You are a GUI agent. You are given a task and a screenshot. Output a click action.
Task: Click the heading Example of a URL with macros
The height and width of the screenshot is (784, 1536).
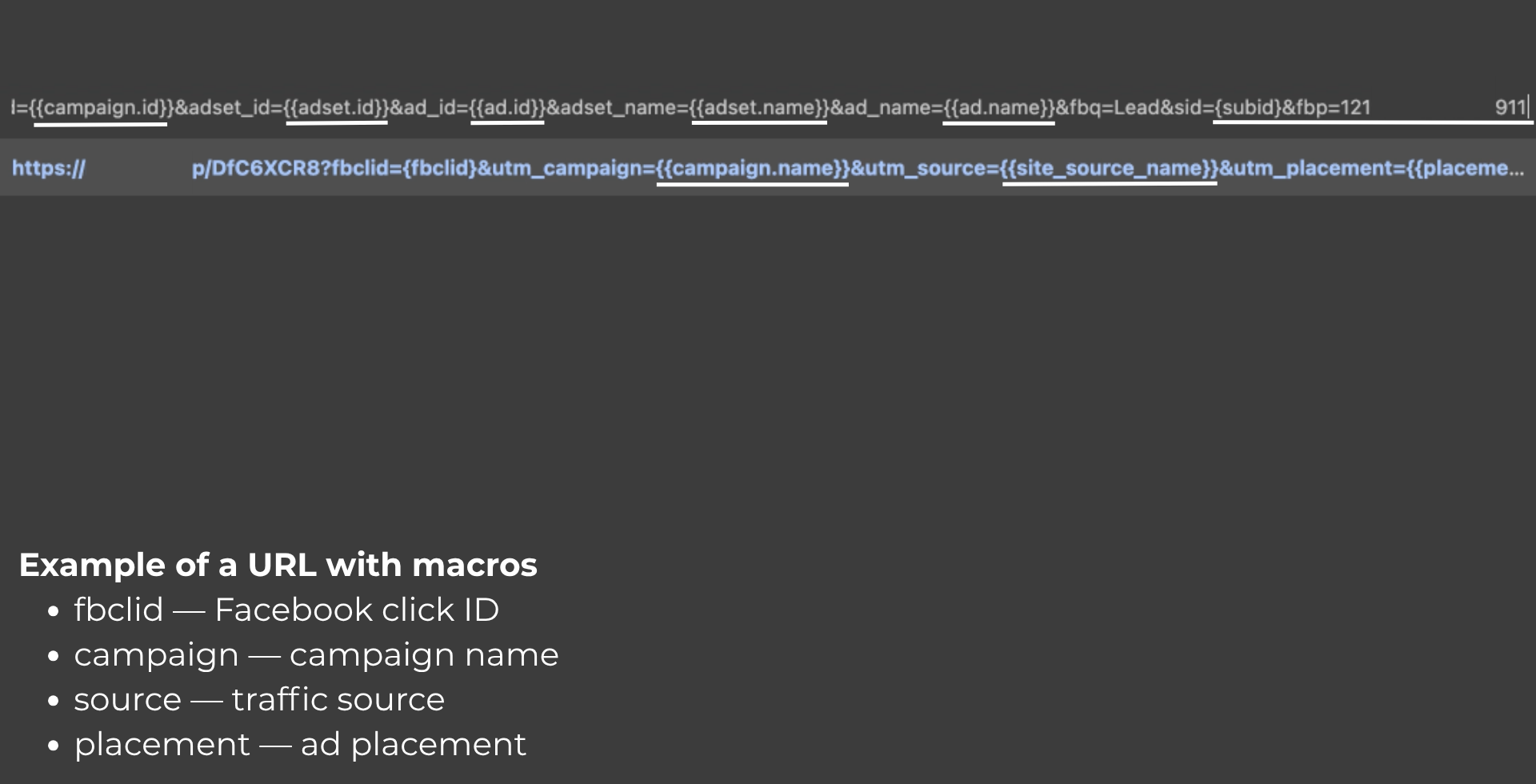278,565
